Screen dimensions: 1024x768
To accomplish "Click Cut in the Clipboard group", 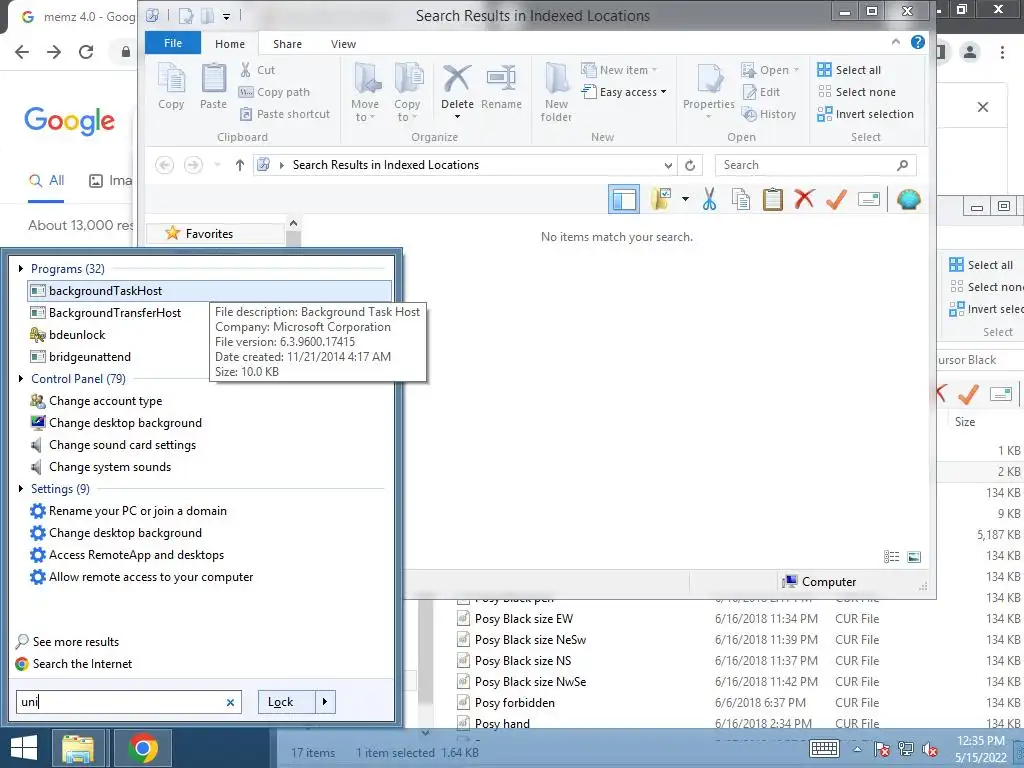I will pyautogui.click(x=257, y=70).
